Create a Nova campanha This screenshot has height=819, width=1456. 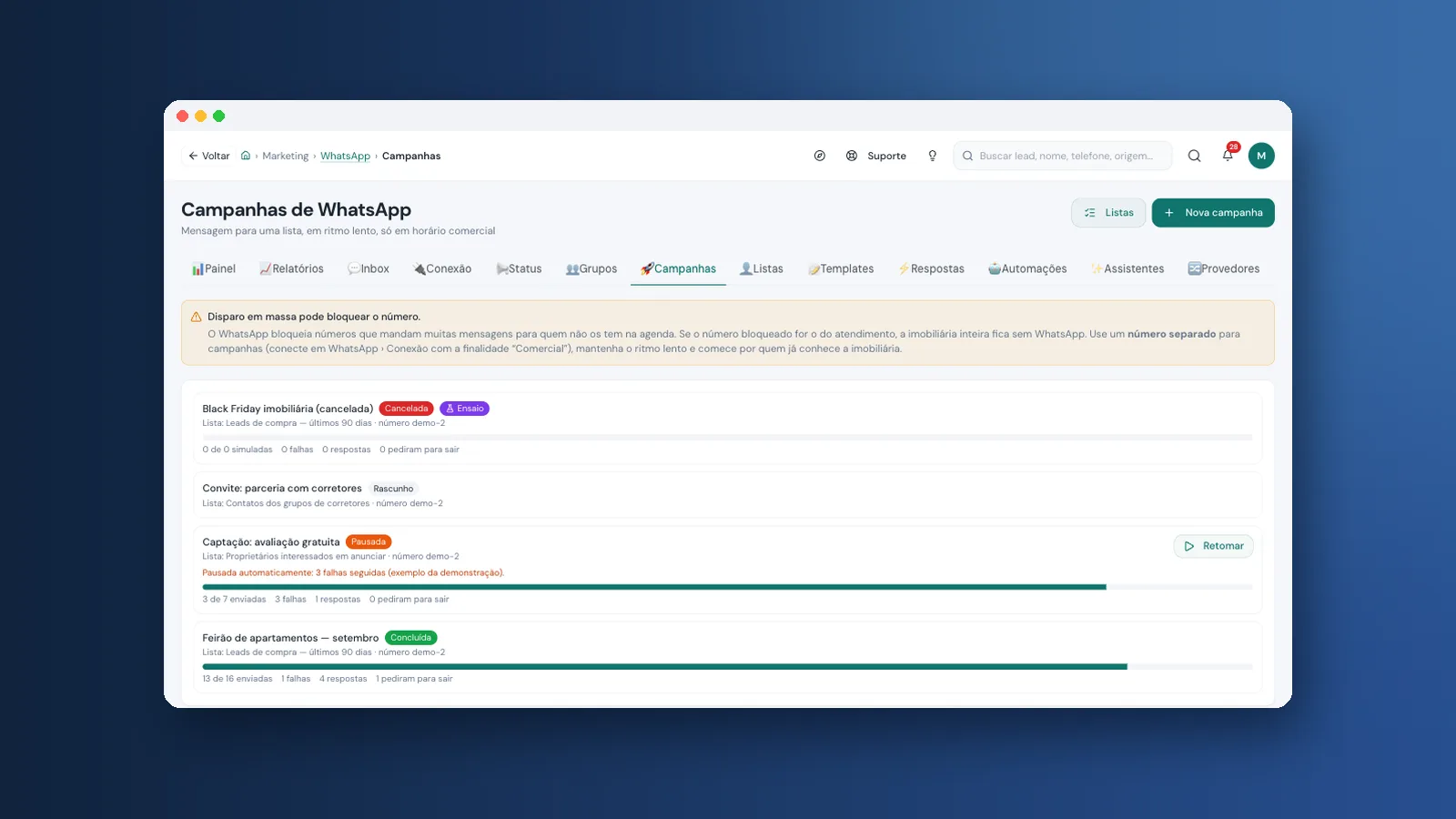point(1213,213)
